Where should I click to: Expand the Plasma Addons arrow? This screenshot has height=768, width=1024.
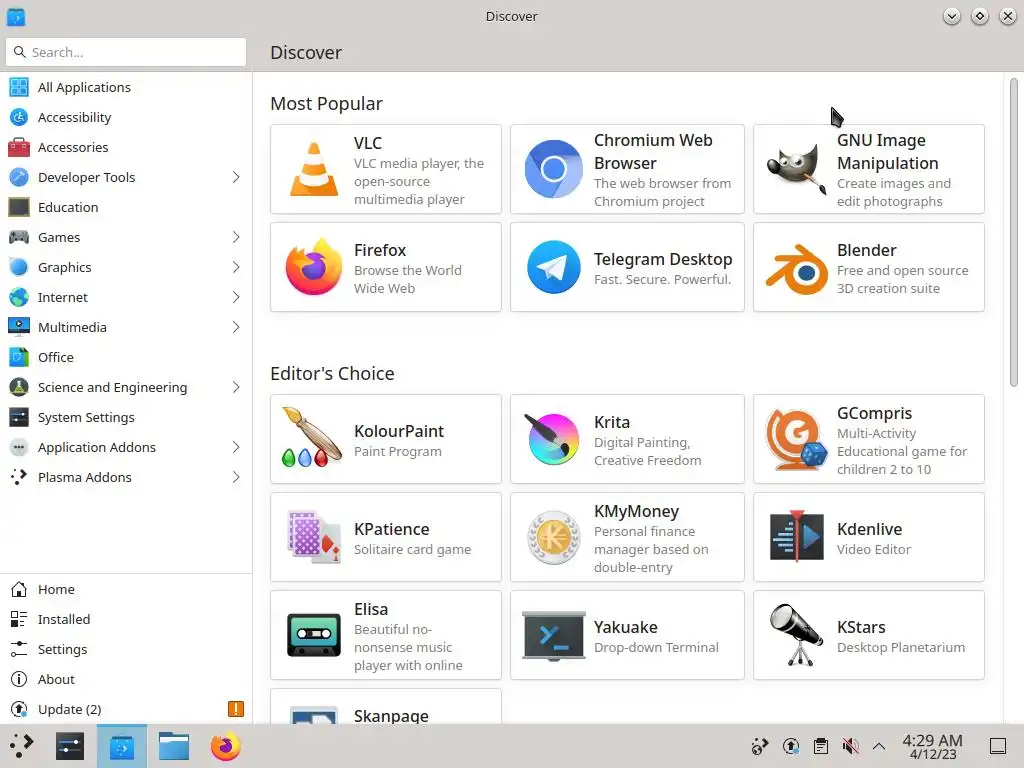236,478
